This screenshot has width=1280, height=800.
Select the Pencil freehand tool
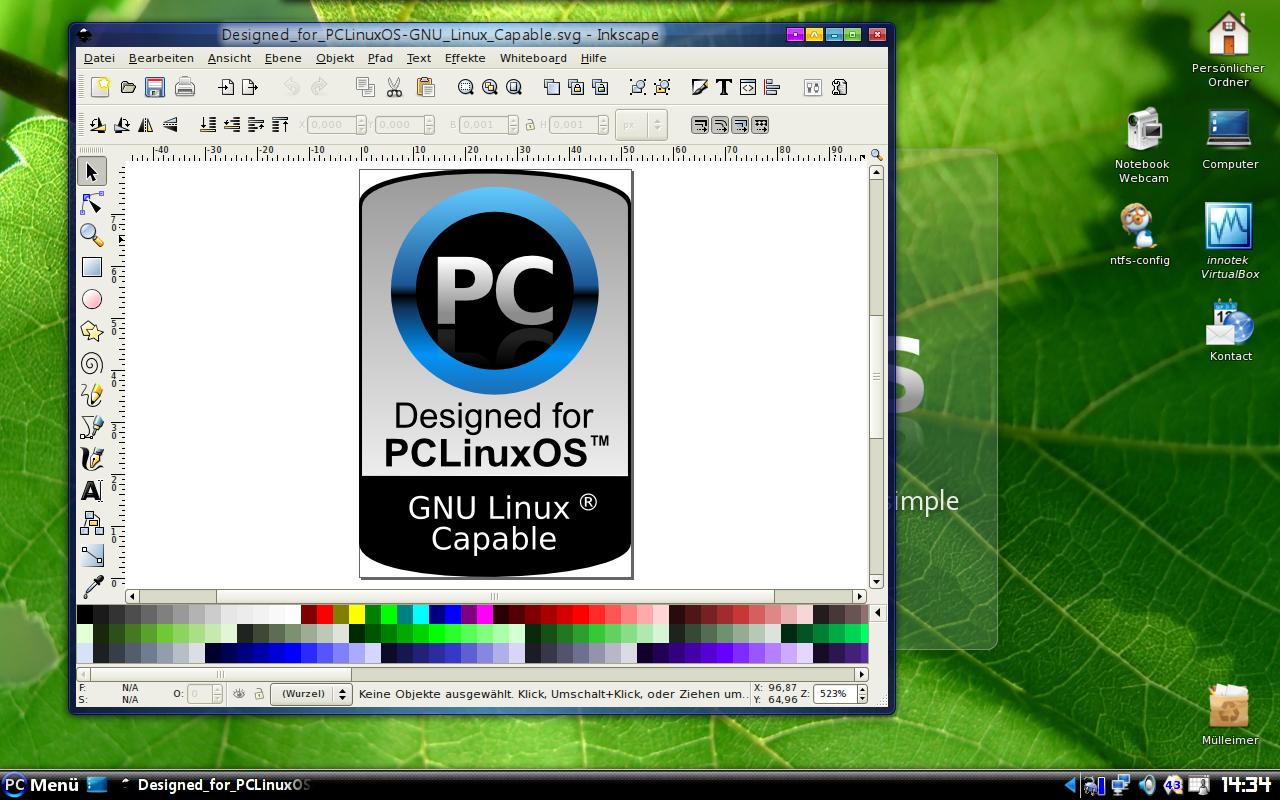point(92,395)
